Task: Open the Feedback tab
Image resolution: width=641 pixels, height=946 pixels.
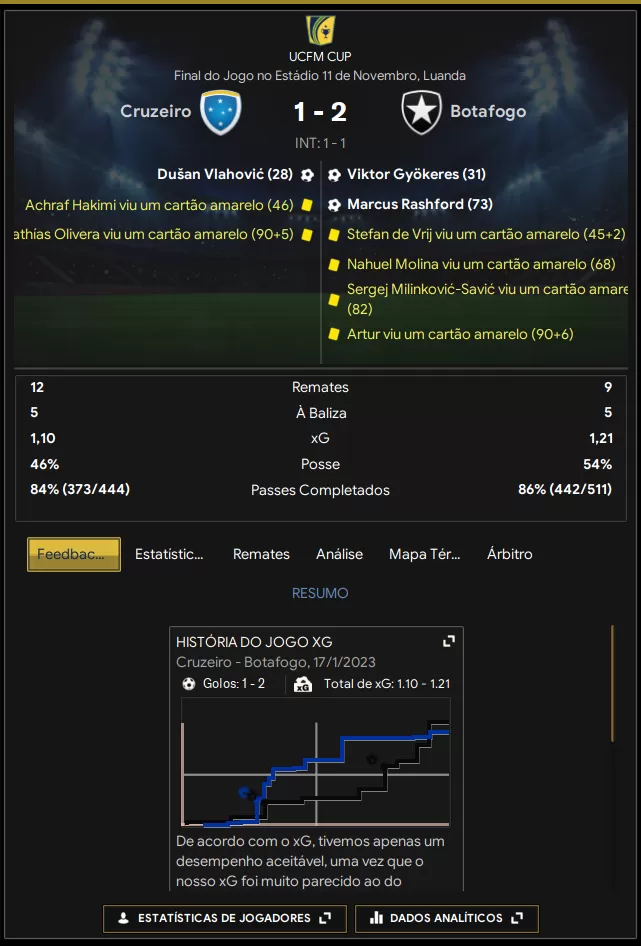Action: [x=74, y=554]
